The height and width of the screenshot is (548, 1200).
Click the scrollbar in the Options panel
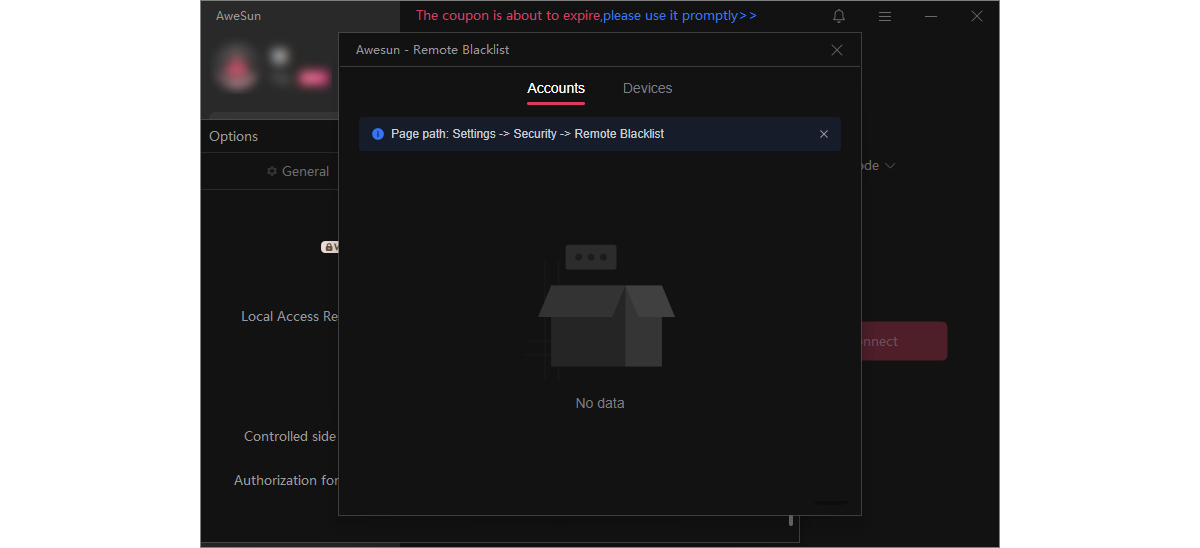(791, 521)
